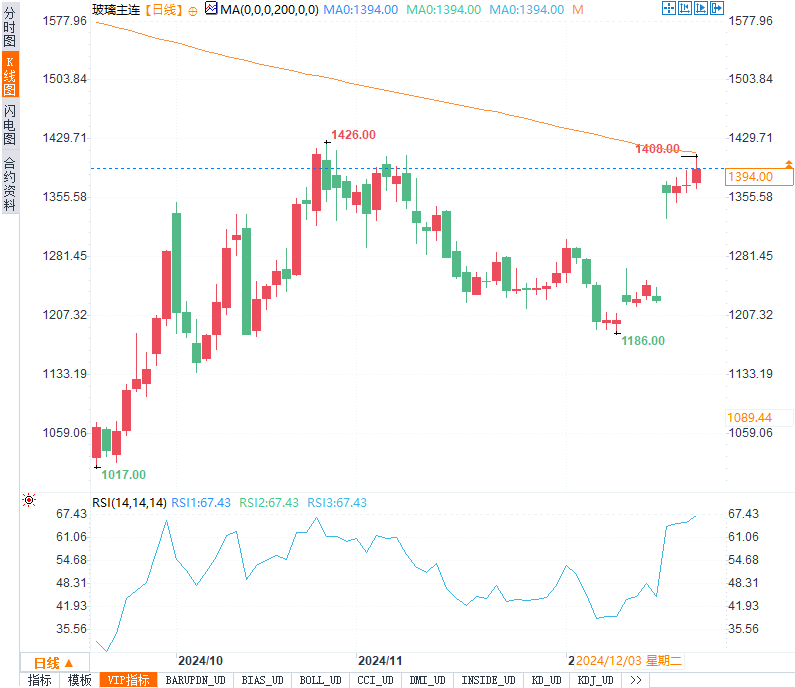
Task: Open the 日线 period dropdown at bottom left
Action: point(54,663)
